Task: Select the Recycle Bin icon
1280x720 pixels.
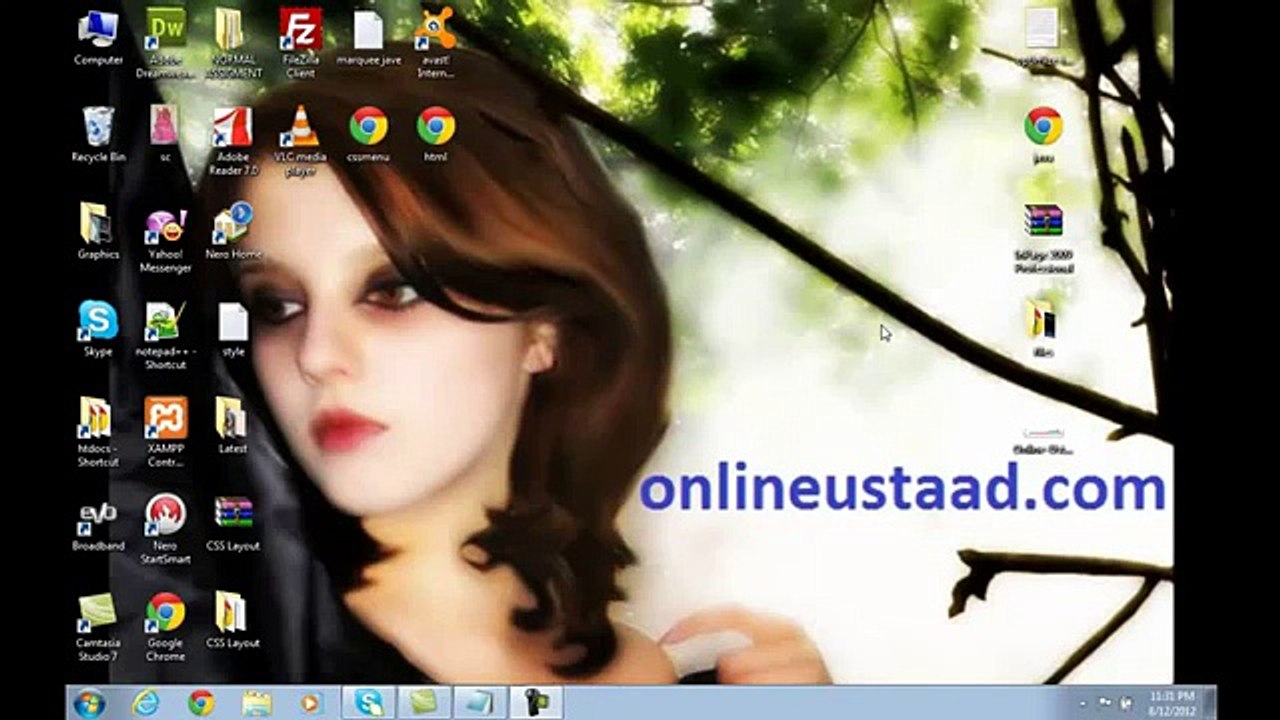Action: point(98,128)
